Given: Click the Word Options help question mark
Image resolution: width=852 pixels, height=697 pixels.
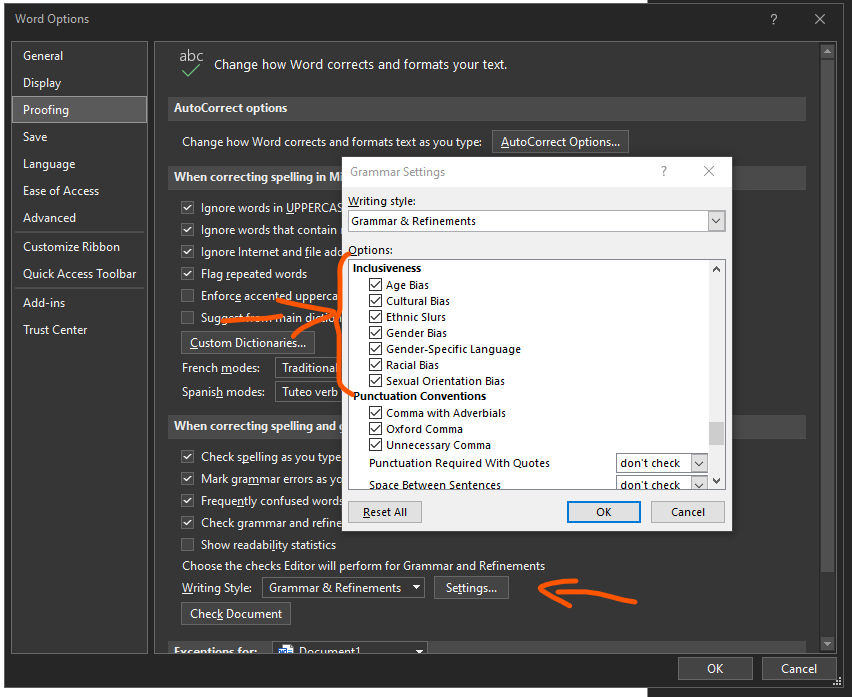Looking at the screenshot, I should click(x=773, y=19).
